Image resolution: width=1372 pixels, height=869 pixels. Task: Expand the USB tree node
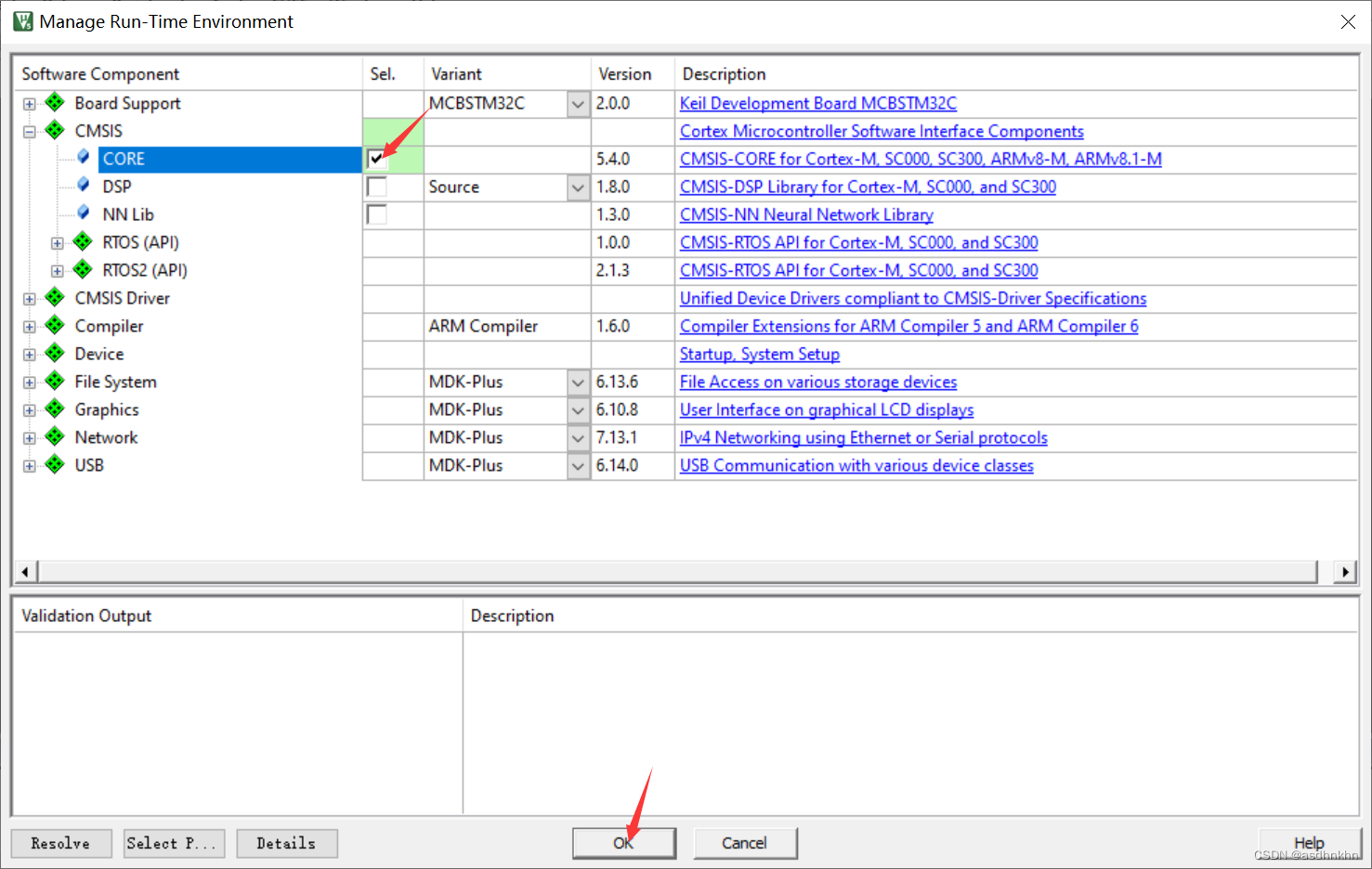[30, 466]
